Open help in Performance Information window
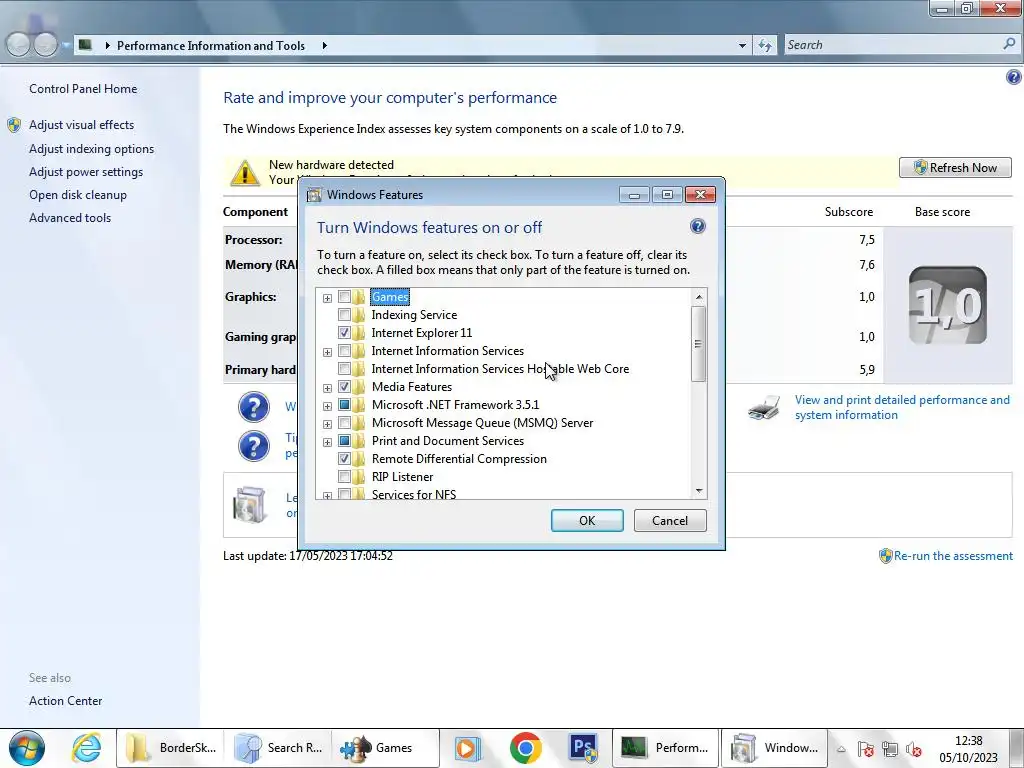 point(1013,77)
